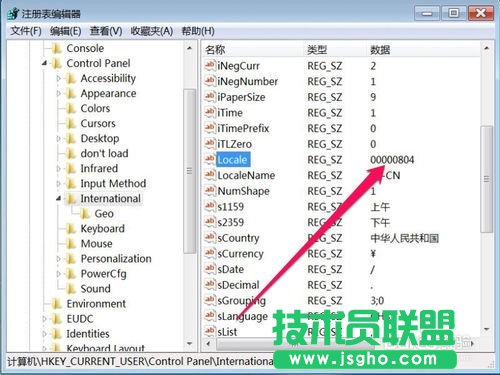The image size is (500, 375).
Task: Click the values pane vertical scrollbar thumb
Action: [x=487, y=179]
